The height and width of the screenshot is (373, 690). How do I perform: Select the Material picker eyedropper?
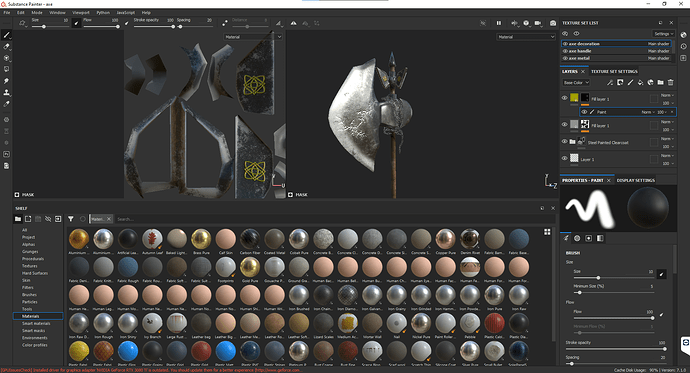(x=7, y=104)
